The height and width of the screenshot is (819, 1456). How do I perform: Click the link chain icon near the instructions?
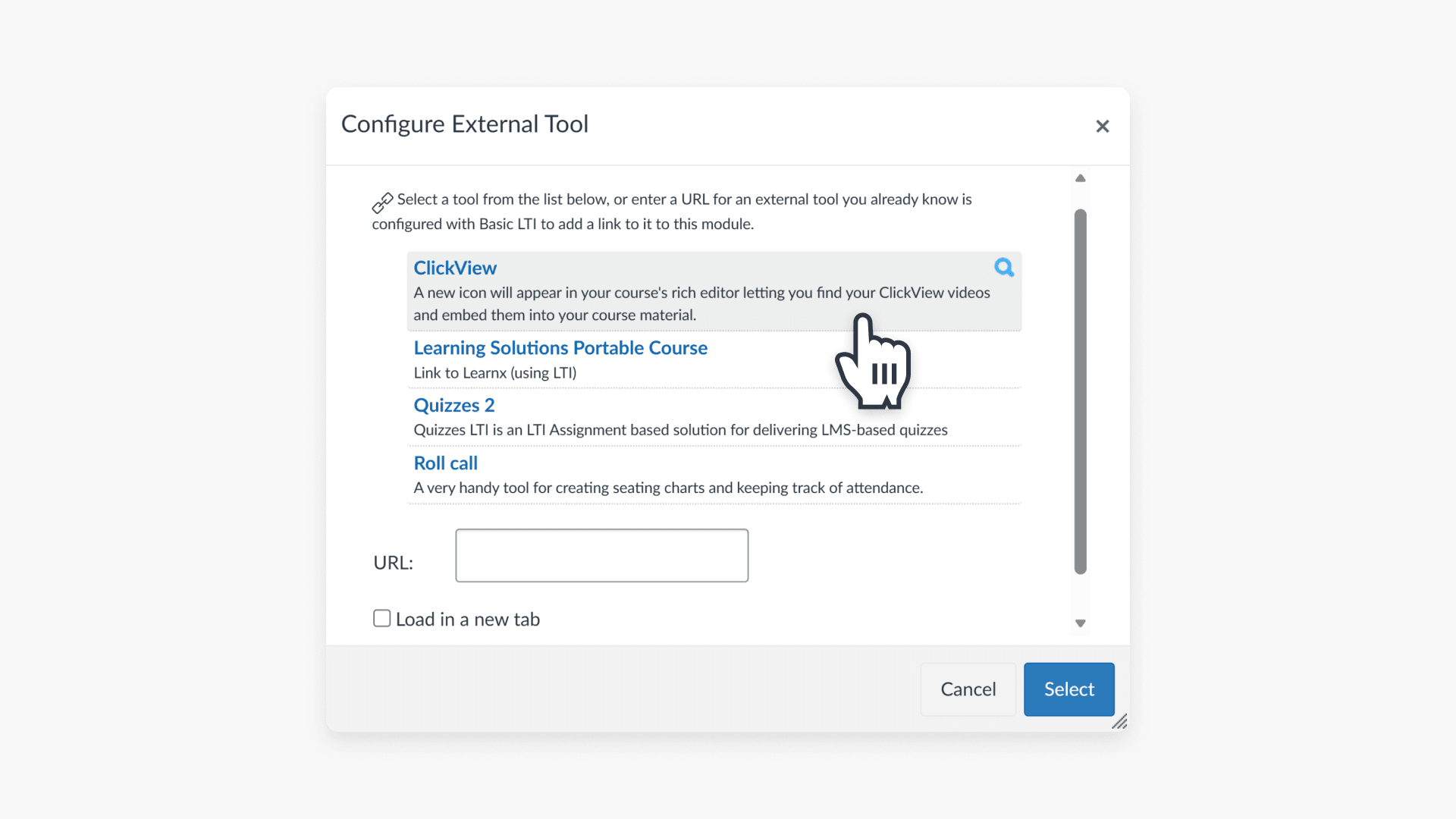coord(382,202)
